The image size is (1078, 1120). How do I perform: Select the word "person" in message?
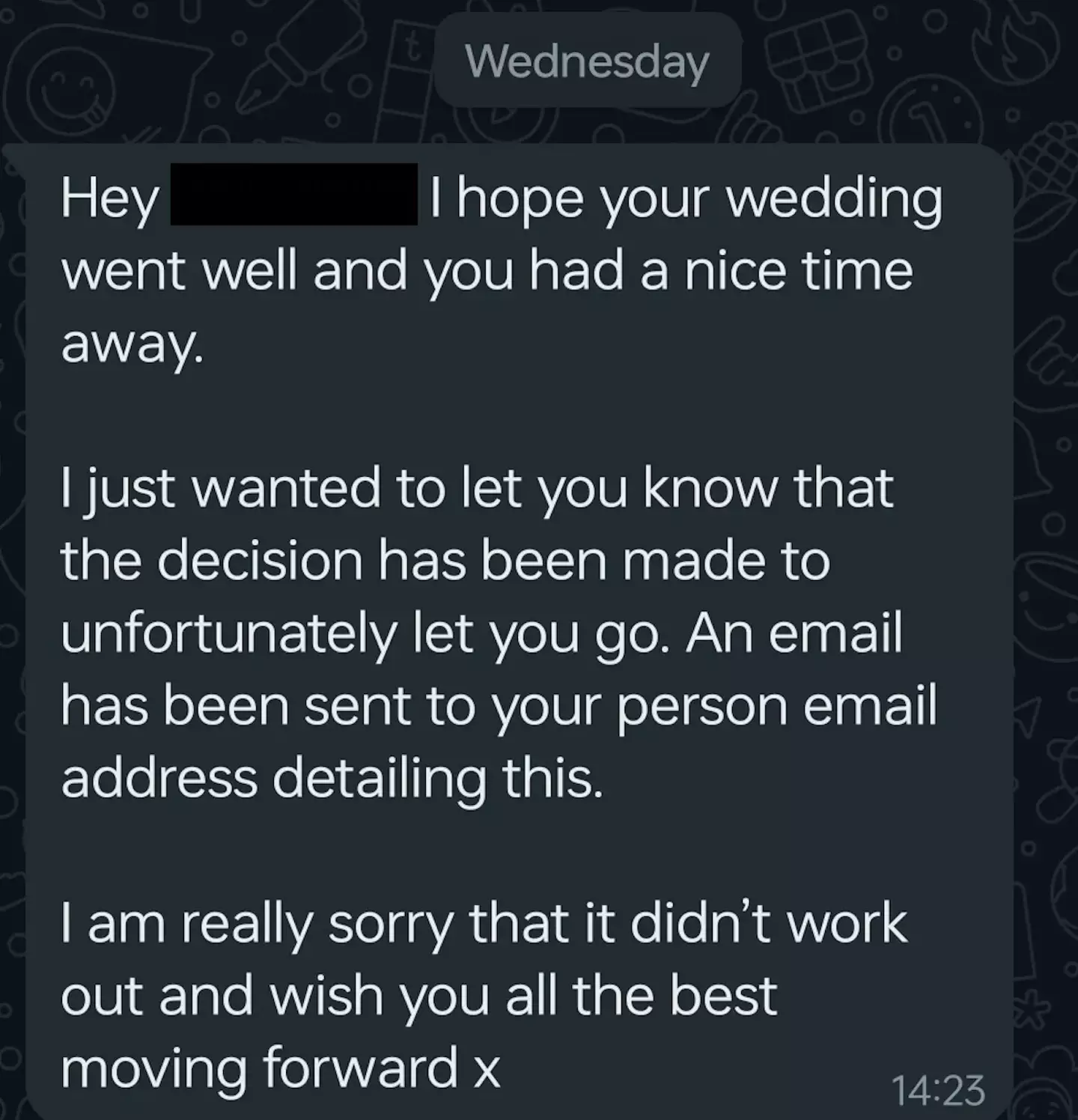(703, 707)
